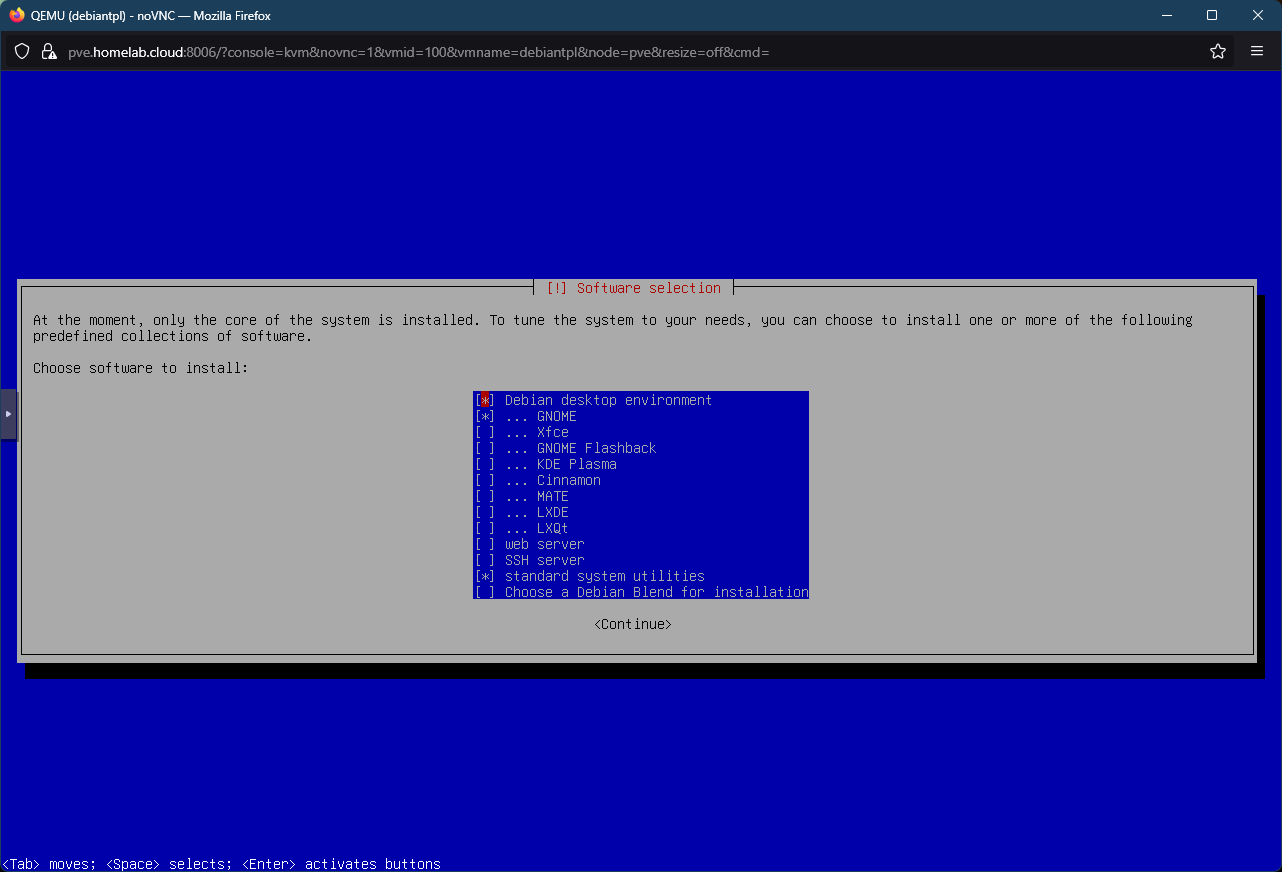
Task: Click the site security padlock icon
Action: pos(48,51)
